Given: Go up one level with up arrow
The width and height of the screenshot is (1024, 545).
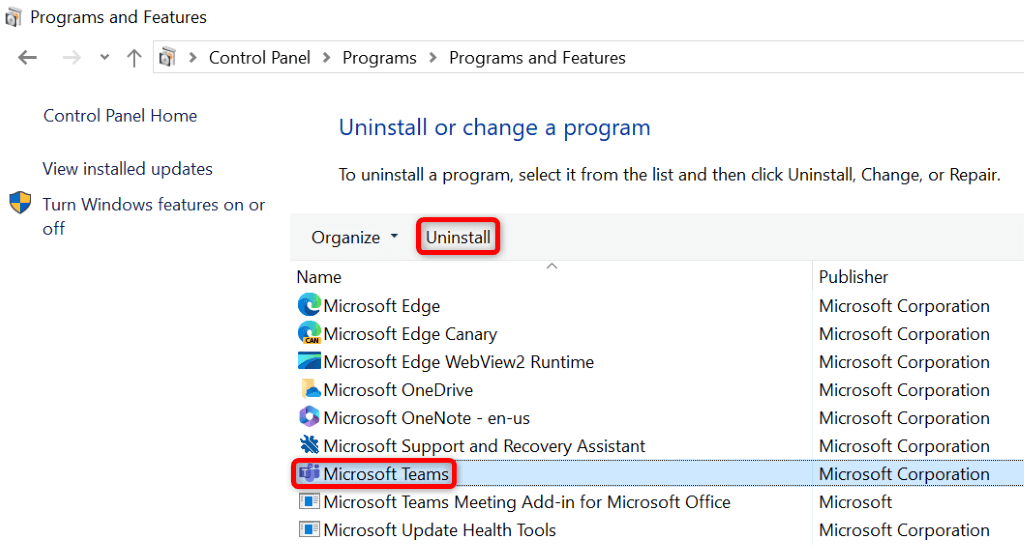Looking at the screenshot, I should [134, 58].
